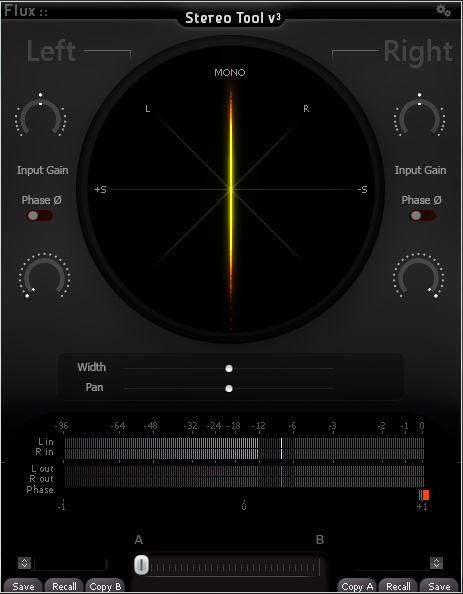Open preset A selector arrows

[x=25, y=563]
